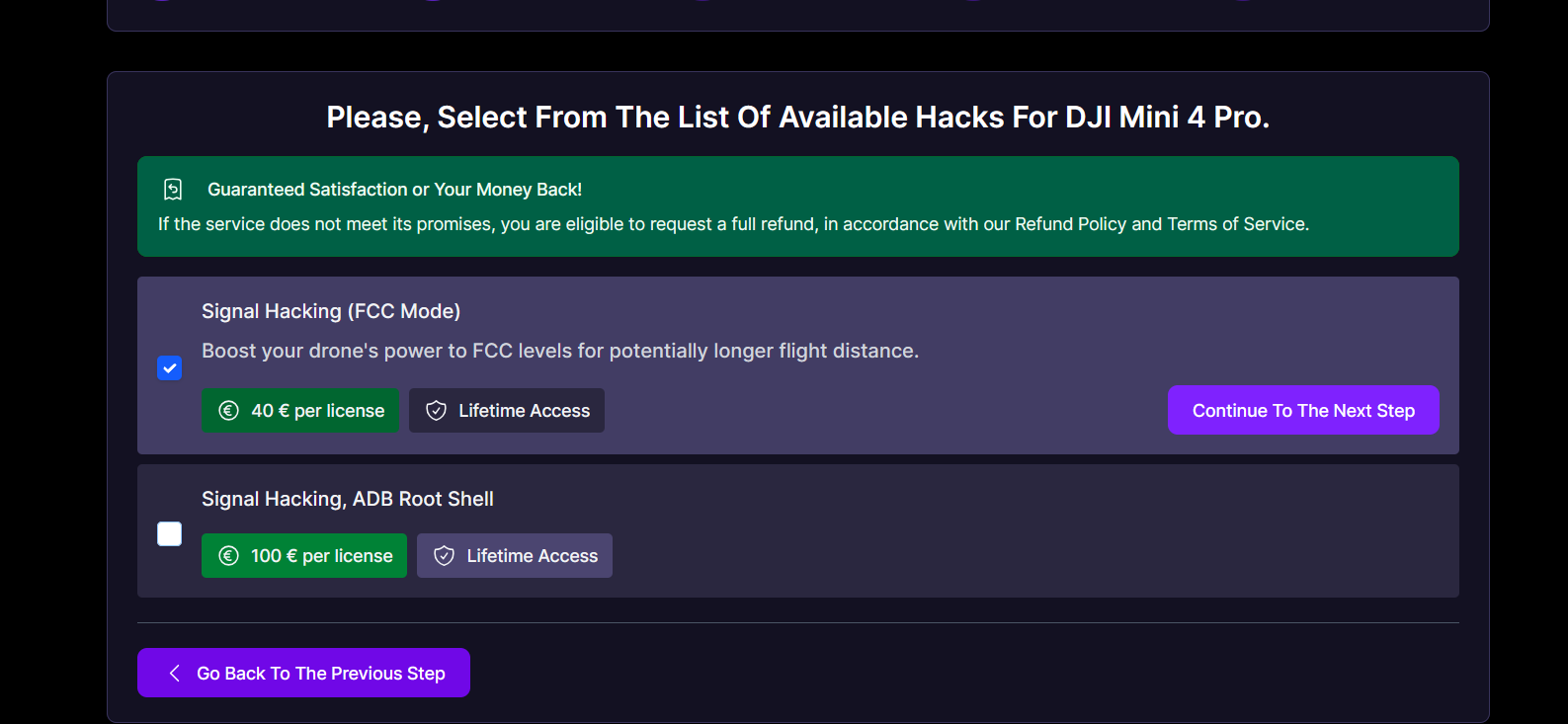1568x724 pixels.
Task: Click shield icon in FCC Mode Lifetime Access
Action: 436,411
